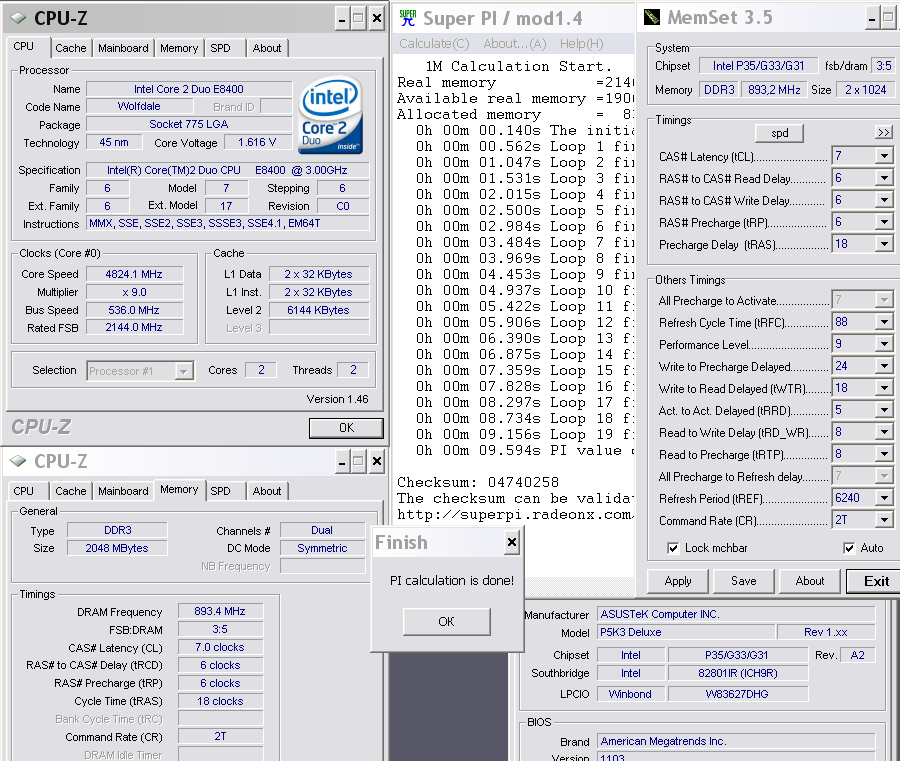Open the About...(A) menu in Super PI
900x761 pixels.
click(x=514, y=44)
